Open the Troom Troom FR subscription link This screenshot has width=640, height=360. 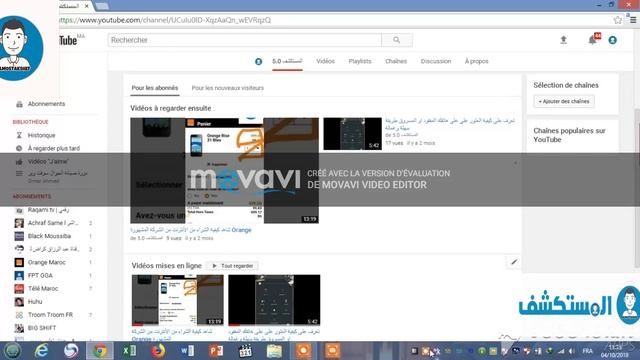coord(50,315)
